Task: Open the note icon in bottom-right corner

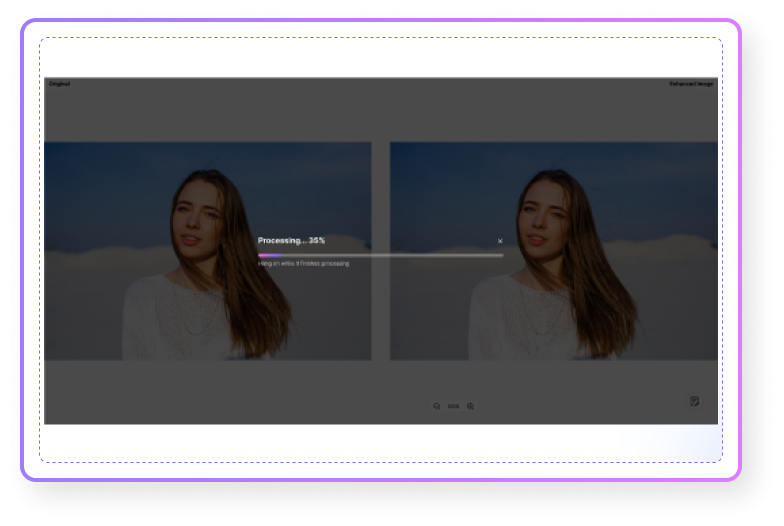Action: [694, 401]
